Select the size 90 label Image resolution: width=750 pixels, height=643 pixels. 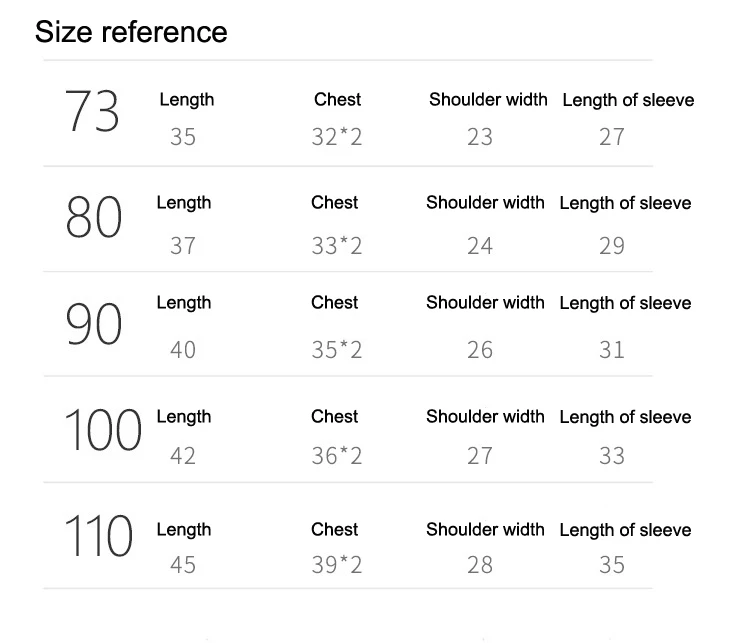pyautogui.click(x=94, y=324)
